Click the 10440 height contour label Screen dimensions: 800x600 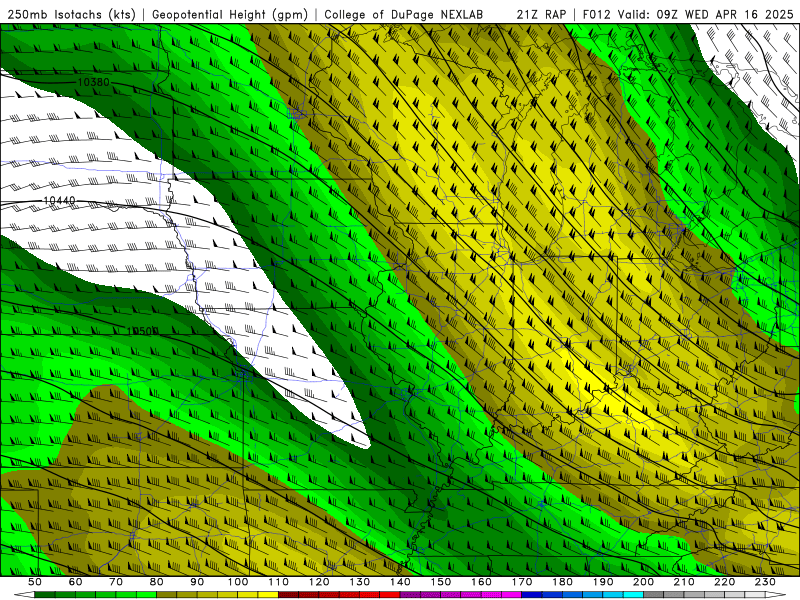click(59, 201)
